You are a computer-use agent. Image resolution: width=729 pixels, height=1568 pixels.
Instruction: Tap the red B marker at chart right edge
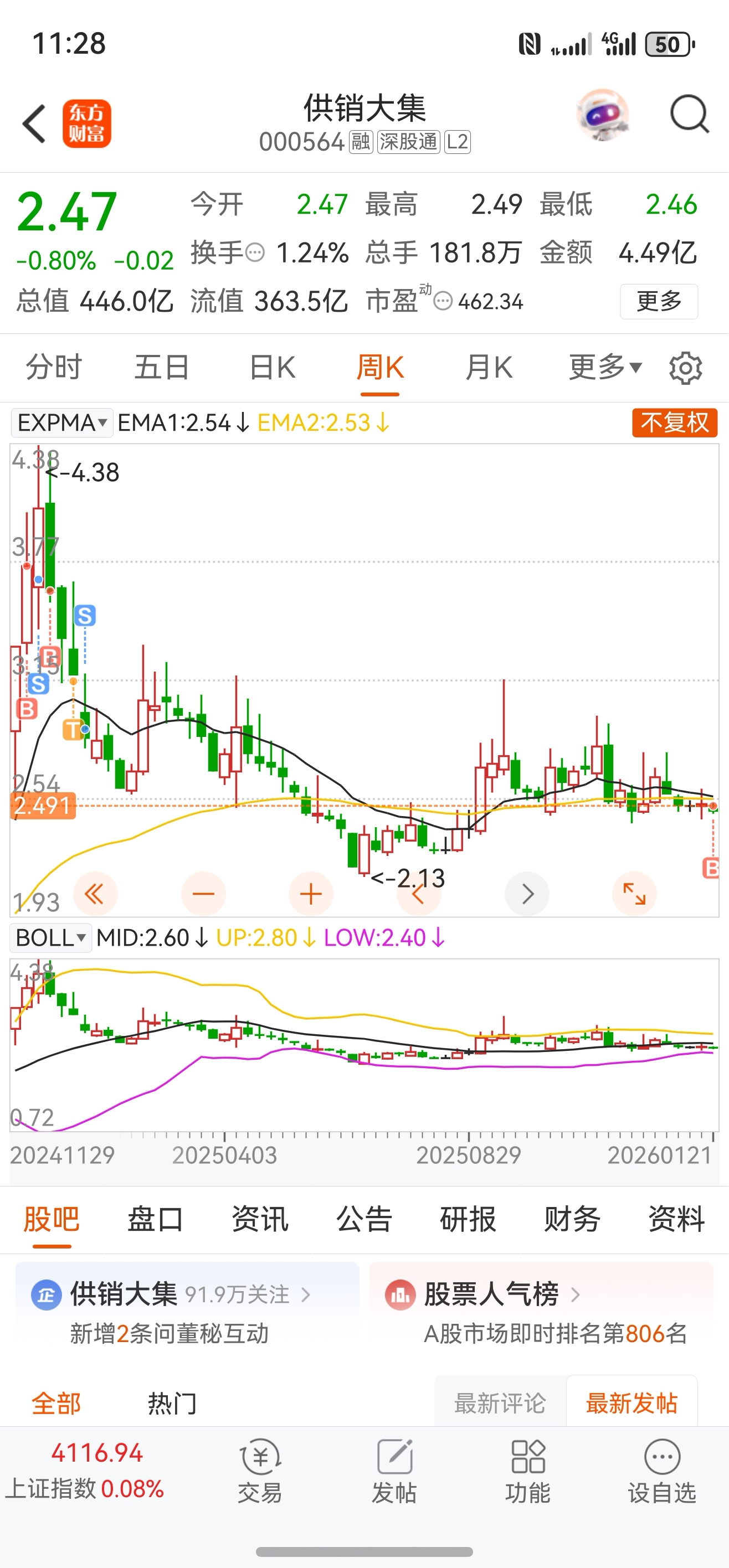711,868
